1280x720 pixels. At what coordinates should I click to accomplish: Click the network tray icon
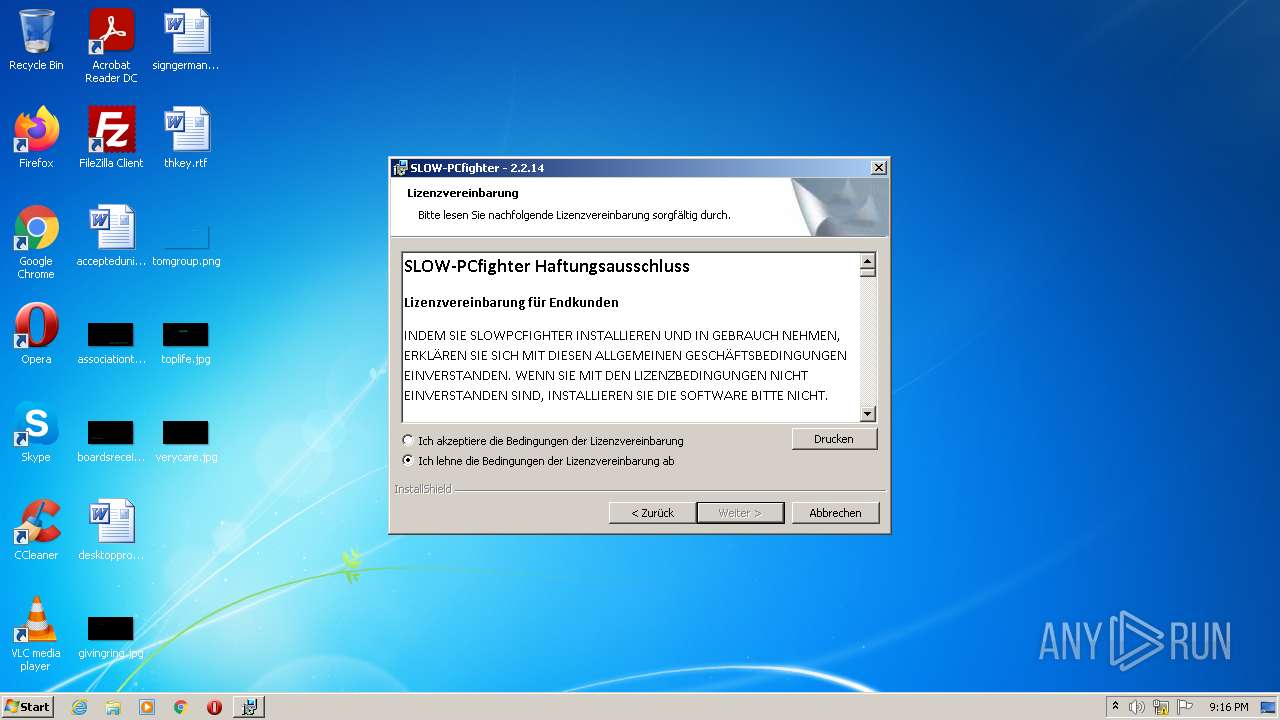coord(1161,707)
